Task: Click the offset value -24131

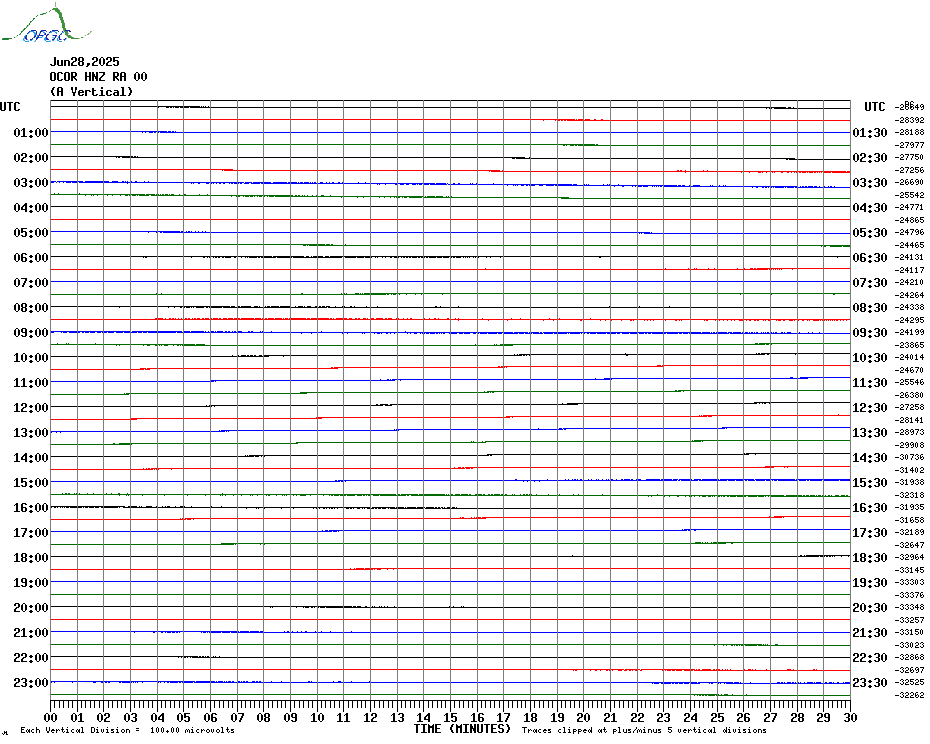Action: coord(910,257)
